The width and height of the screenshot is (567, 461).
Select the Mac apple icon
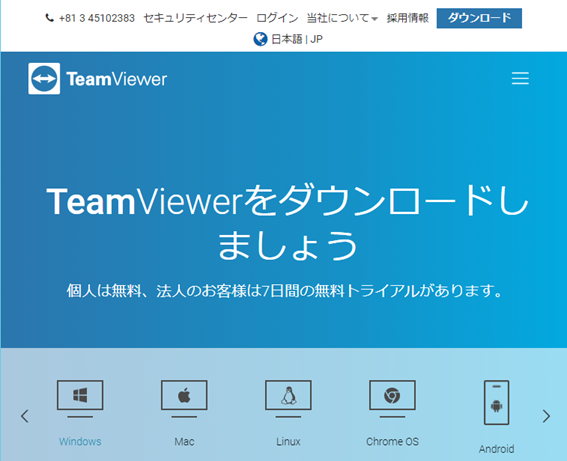click(x=184, y=399)
